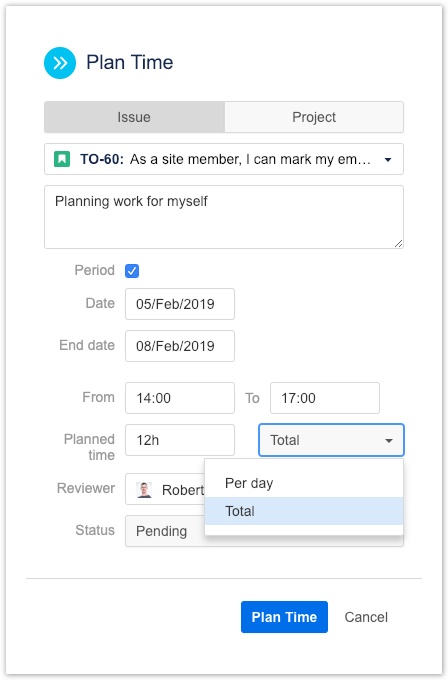448x680 pixels.
Task: Click the Date field 05/Feb/2019
Action: (180, 304)
